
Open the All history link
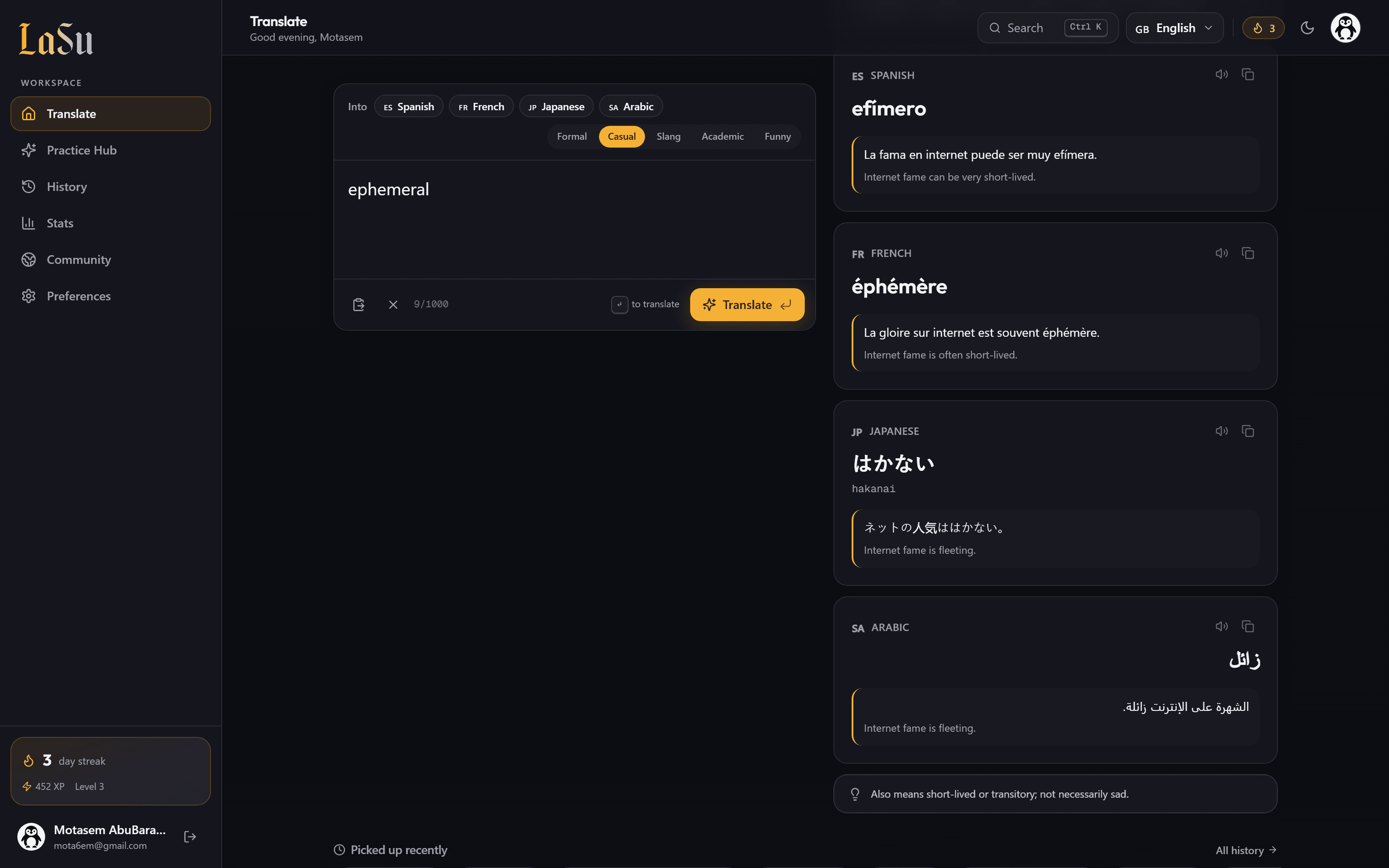coord(1245,850)
